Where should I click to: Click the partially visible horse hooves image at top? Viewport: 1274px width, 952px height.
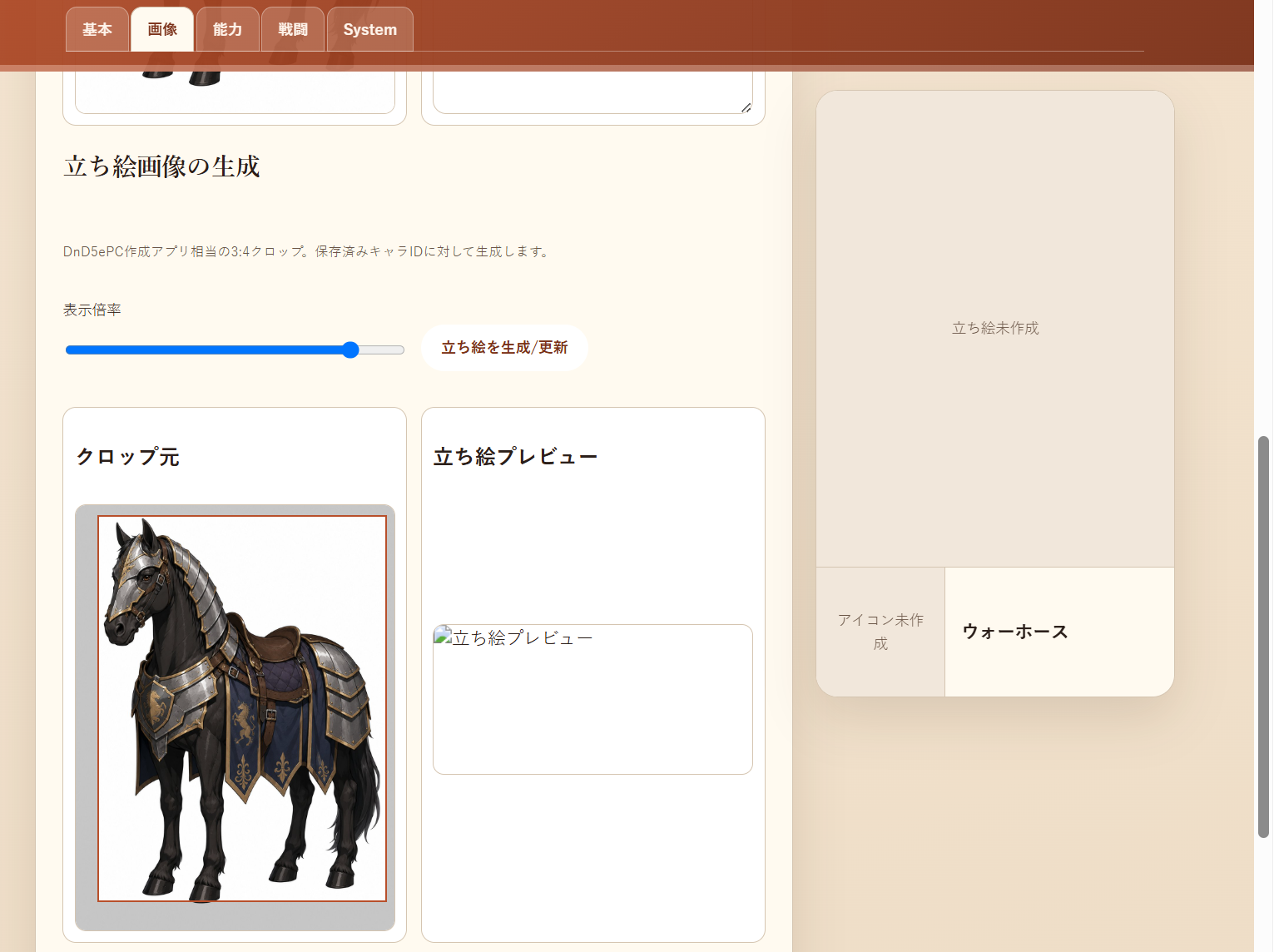(181, 78)
